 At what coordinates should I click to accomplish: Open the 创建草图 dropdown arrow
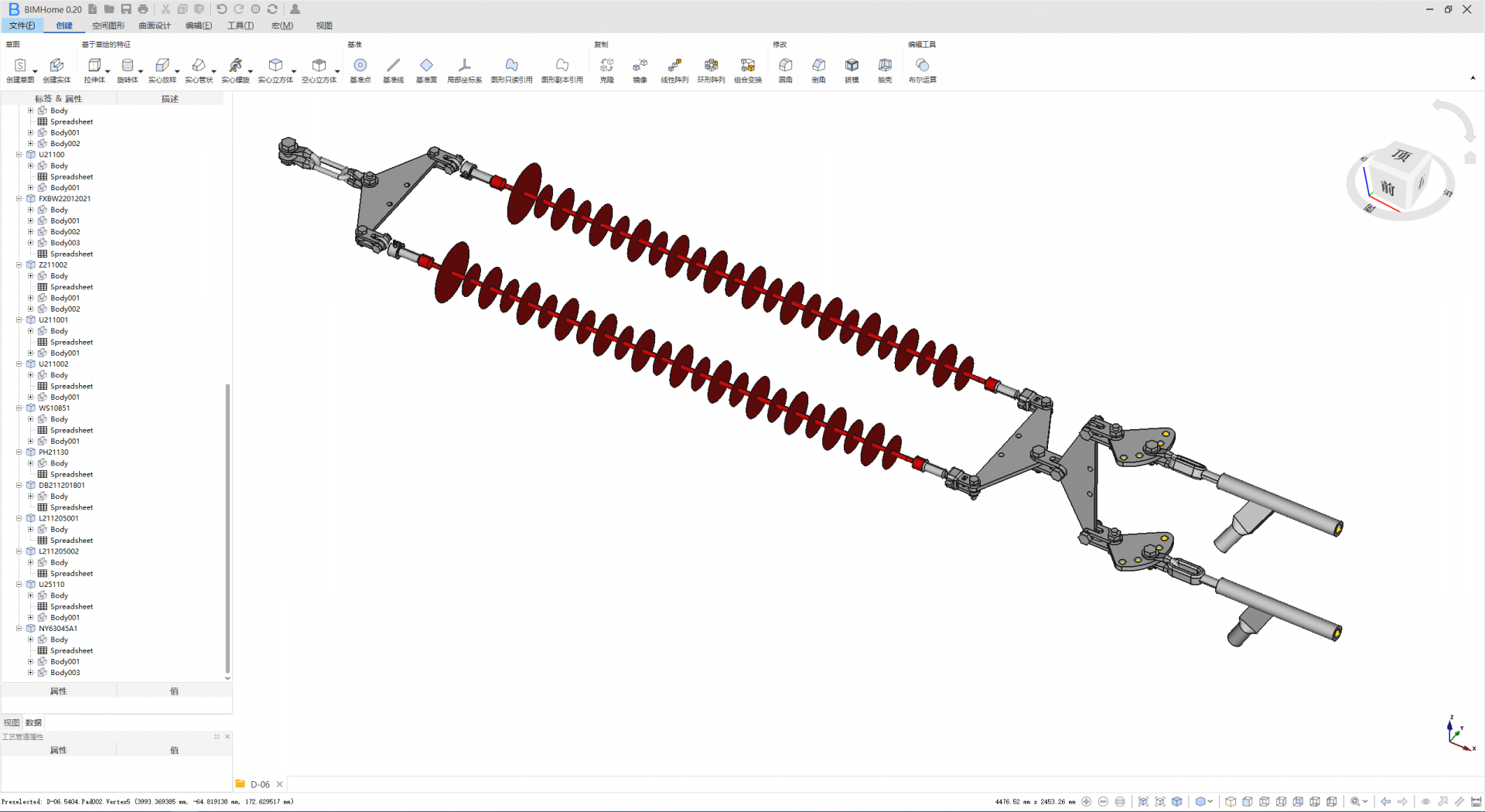pos(35,71)
